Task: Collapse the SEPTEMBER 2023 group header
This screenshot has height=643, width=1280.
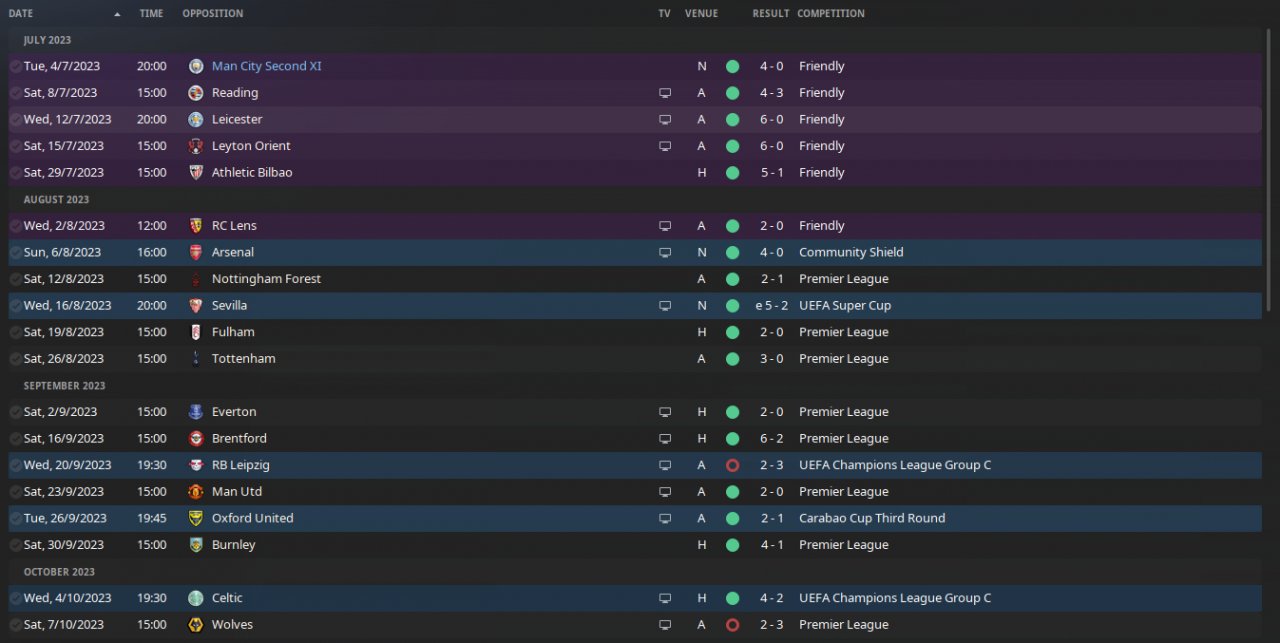Action: click(64, 386)
